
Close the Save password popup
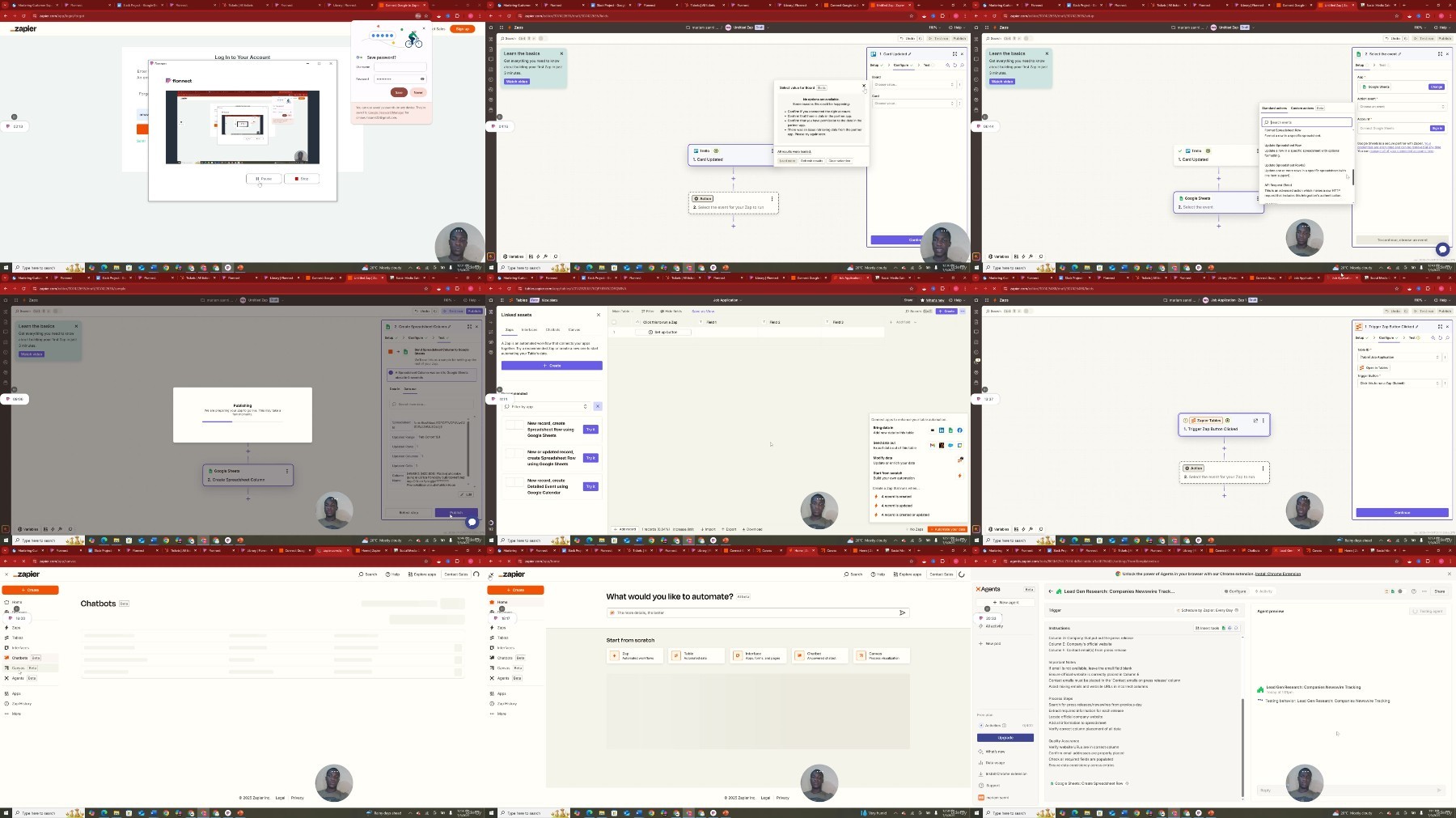click(x=424, y=28)
